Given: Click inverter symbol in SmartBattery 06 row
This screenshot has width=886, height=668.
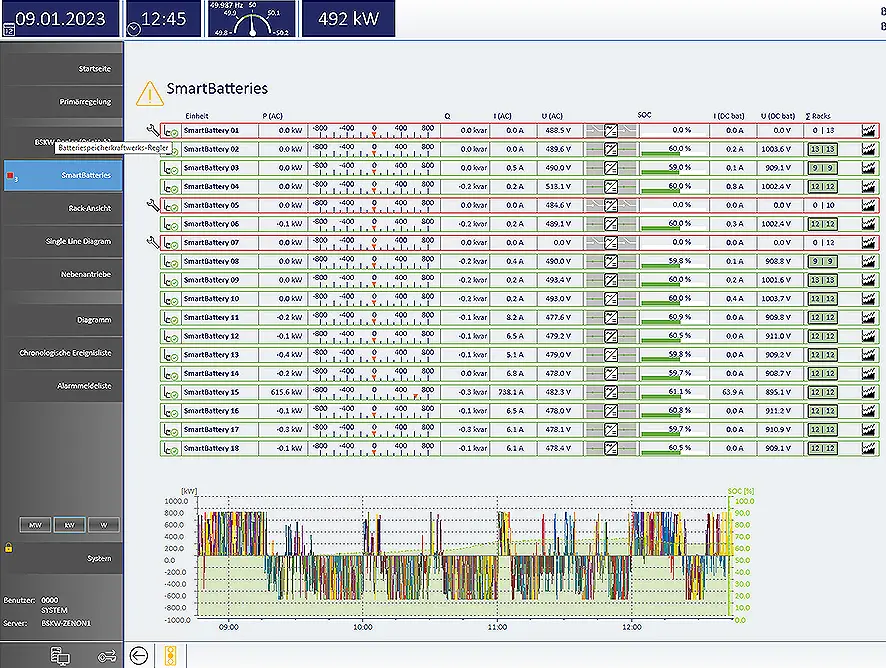Looking at the screenshot, I should pos(611,224).
